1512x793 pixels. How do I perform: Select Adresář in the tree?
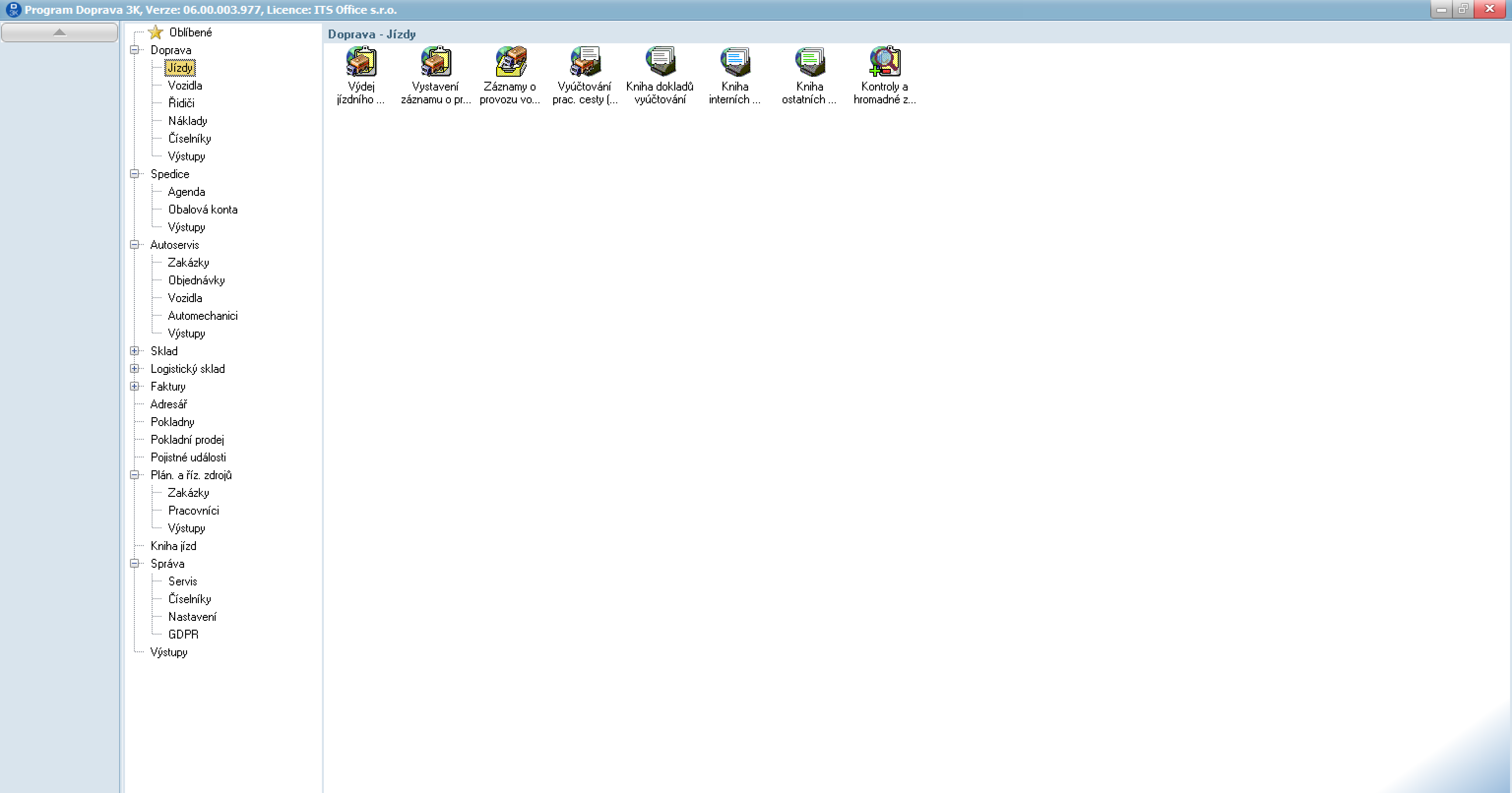pyautogui.click(x=168, y=404)
